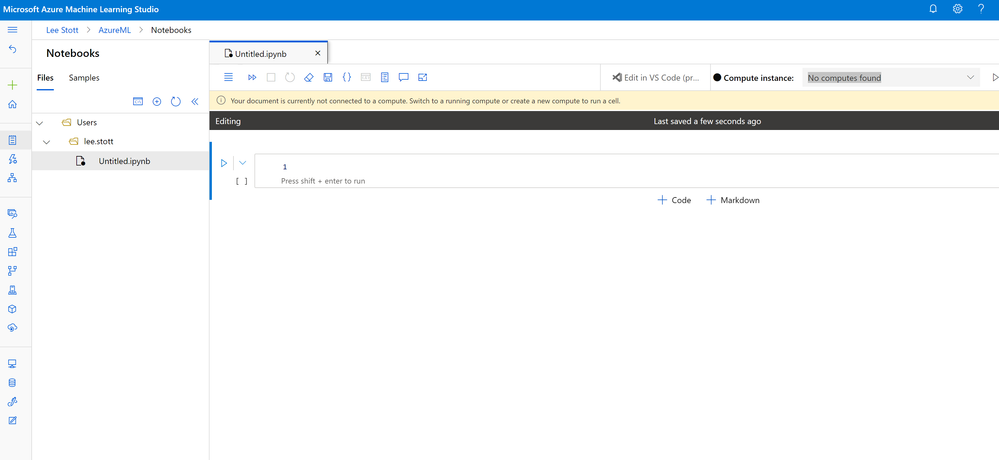Refresh the notebooks file list
This screenshot has height=460, width=999.
(x=176, y=101)
